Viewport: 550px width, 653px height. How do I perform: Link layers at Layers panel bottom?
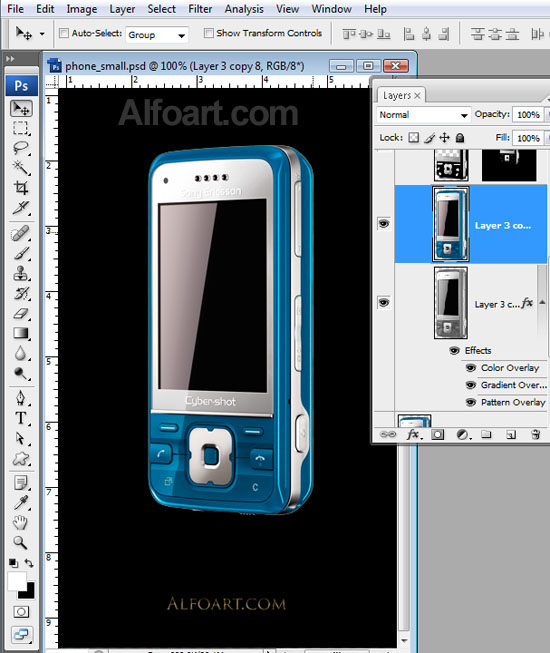tap(388, 434)
